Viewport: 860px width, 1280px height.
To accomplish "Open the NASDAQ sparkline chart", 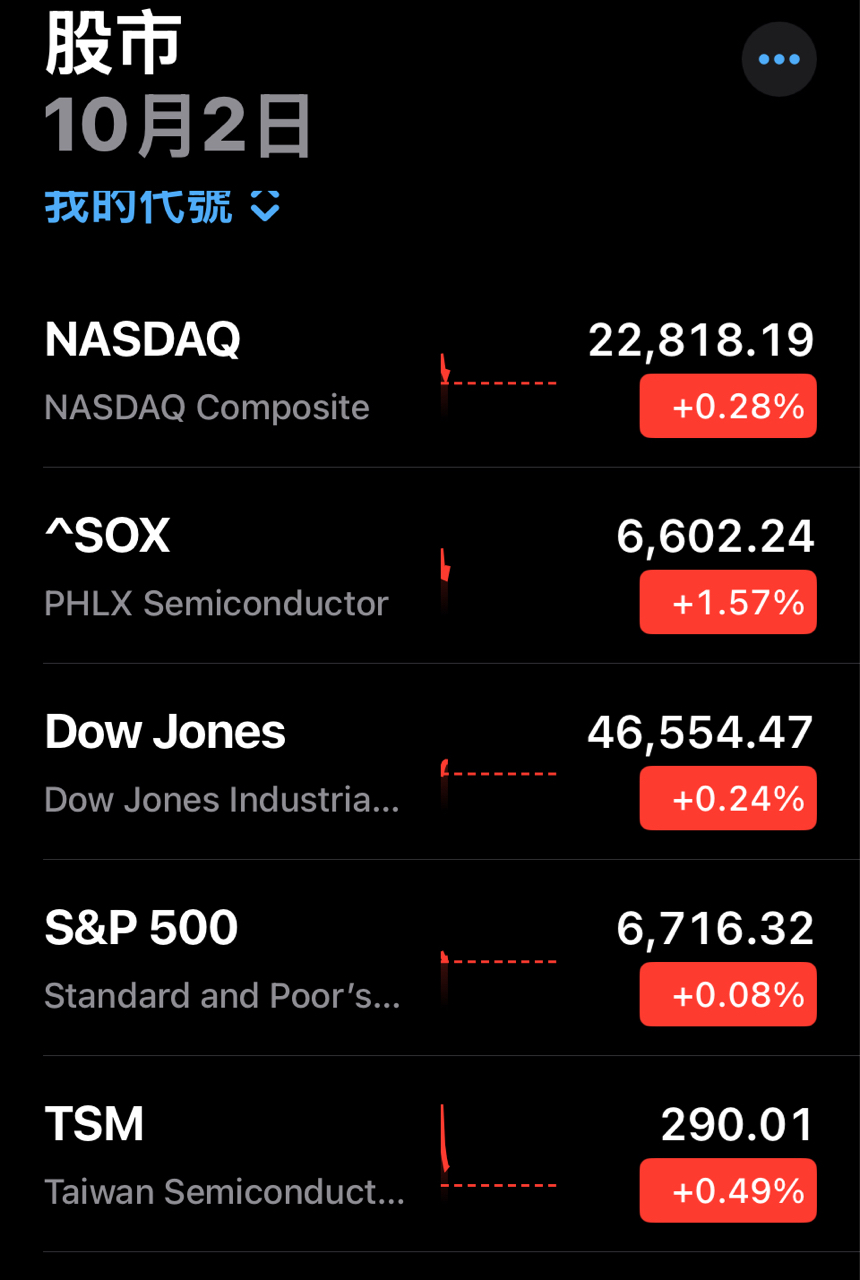I will point(497,378).
